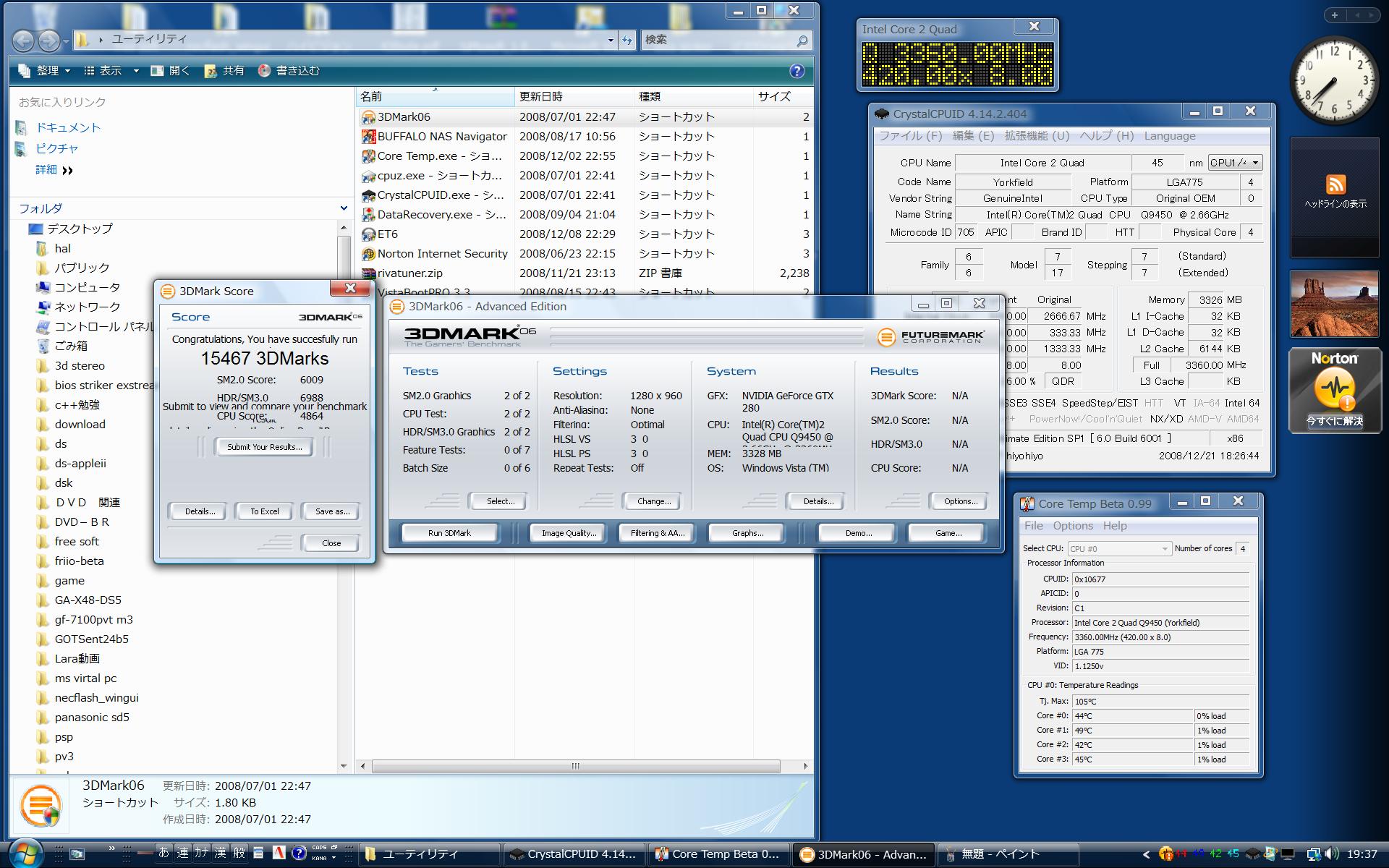Click the Filtering & AA button
Viewport: 1389px width, 868px height.
point(657,533)
